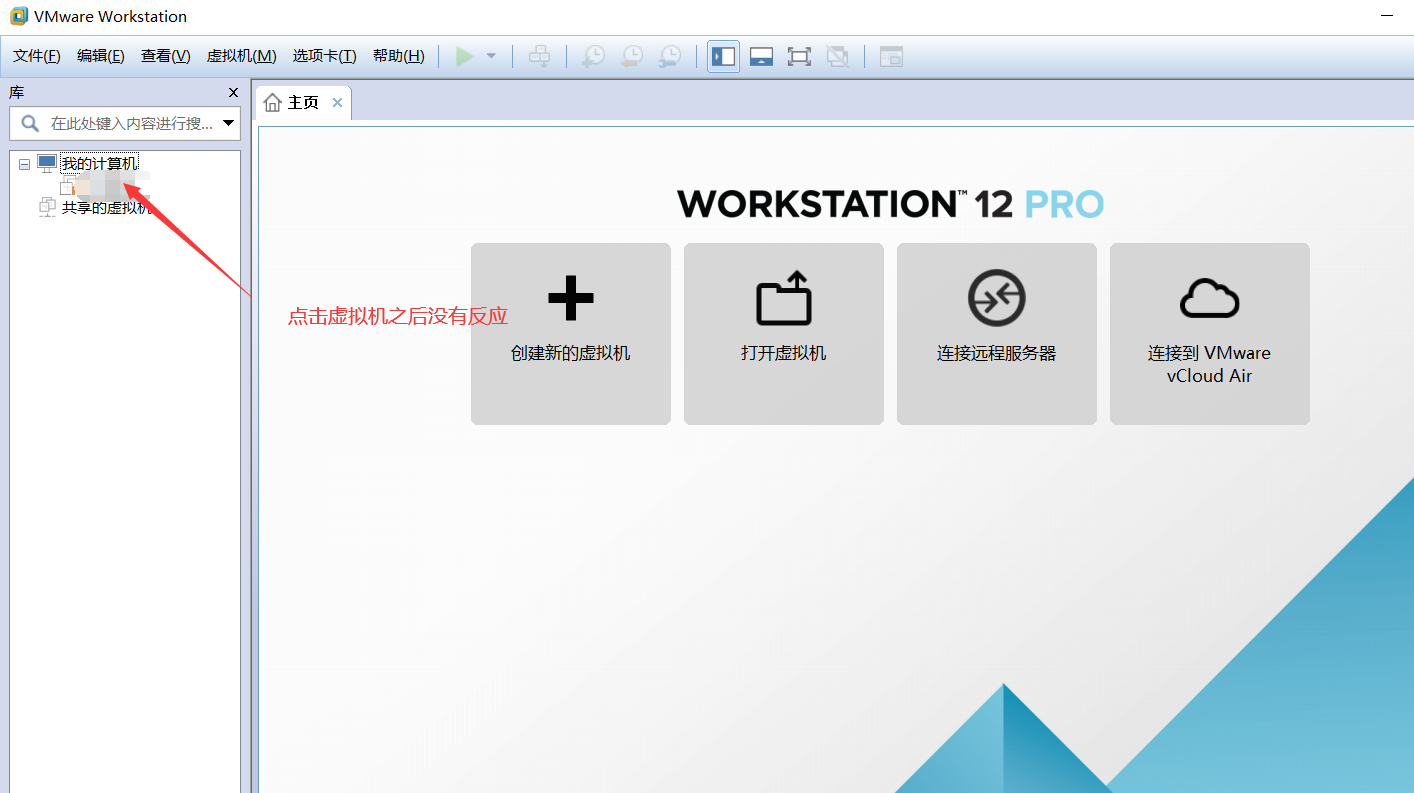
Task: Close the 库 library panel
Action: (x=234, y=93)
